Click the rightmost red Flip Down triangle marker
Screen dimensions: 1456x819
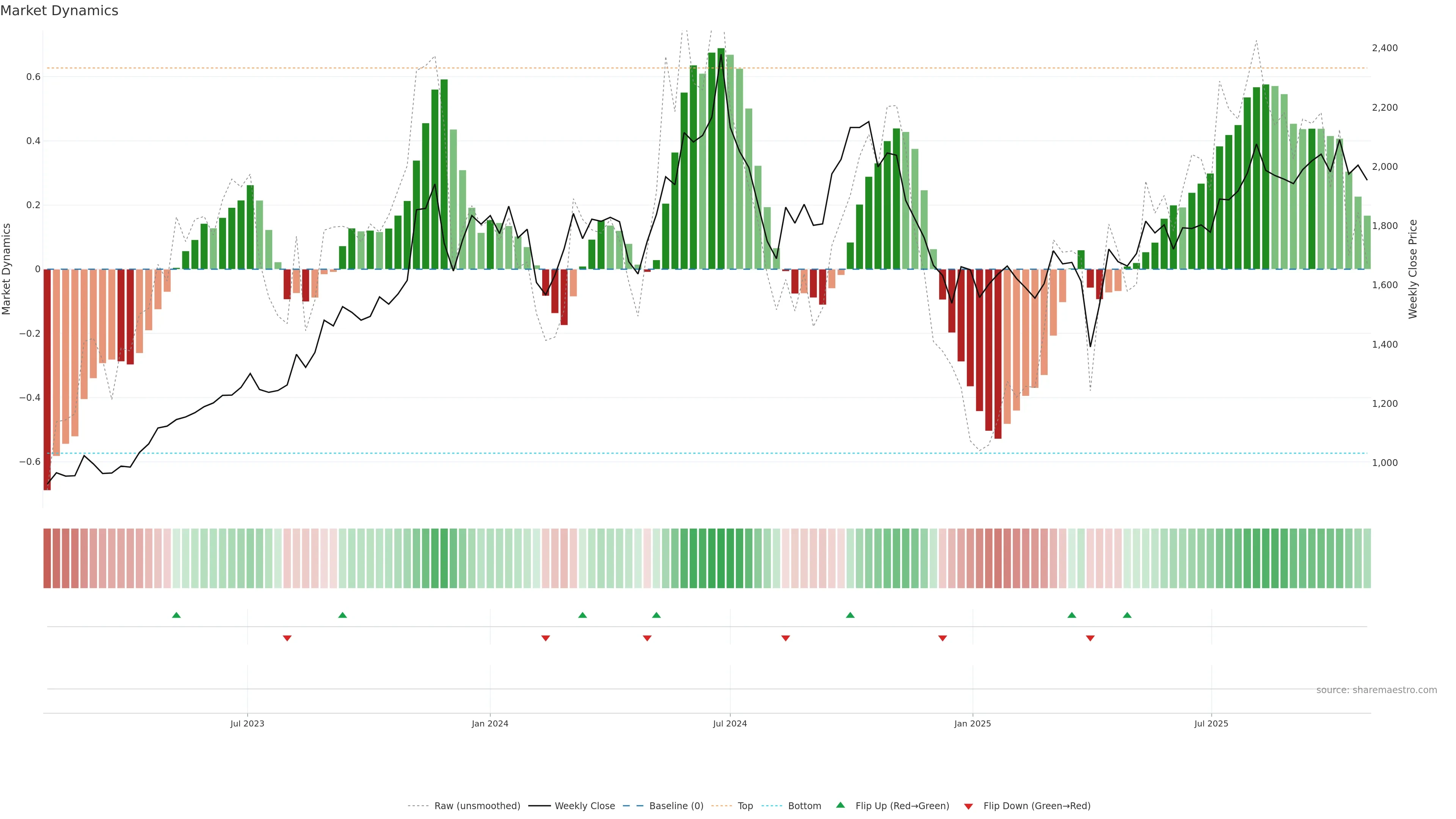[1090, 638]
